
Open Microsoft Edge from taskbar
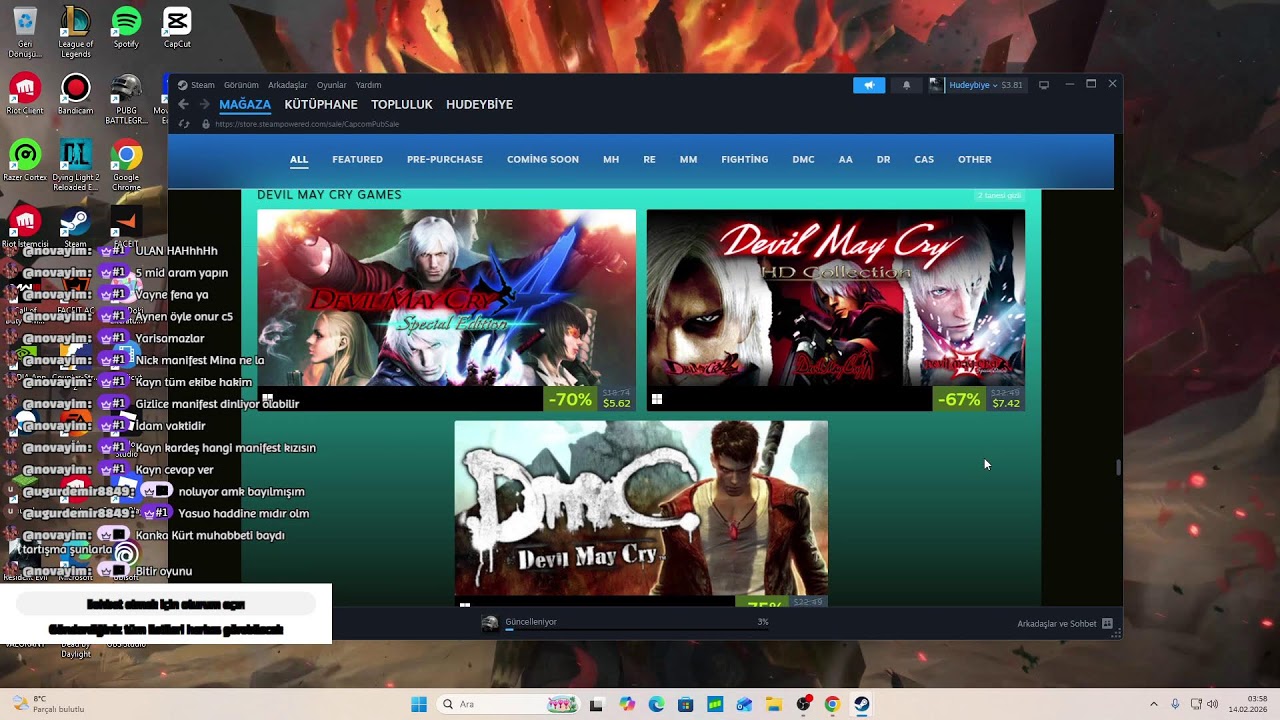pyautogui.click(x=656, y=704)
